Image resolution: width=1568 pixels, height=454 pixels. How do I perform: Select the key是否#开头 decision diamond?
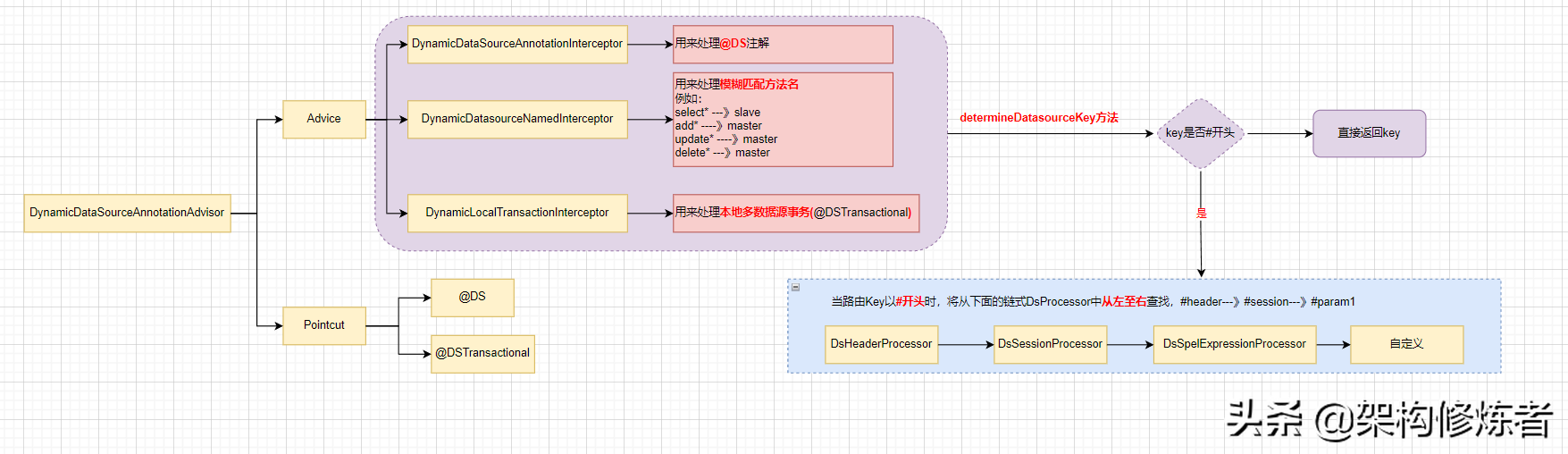click(x=1201, y=133)
